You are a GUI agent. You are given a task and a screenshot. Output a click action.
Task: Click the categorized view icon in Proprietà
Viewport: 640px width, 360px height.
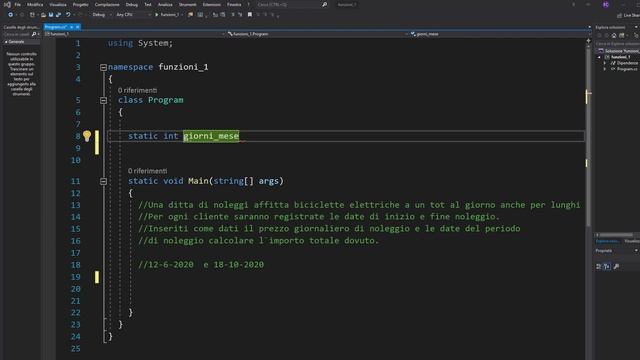point(599,267)
